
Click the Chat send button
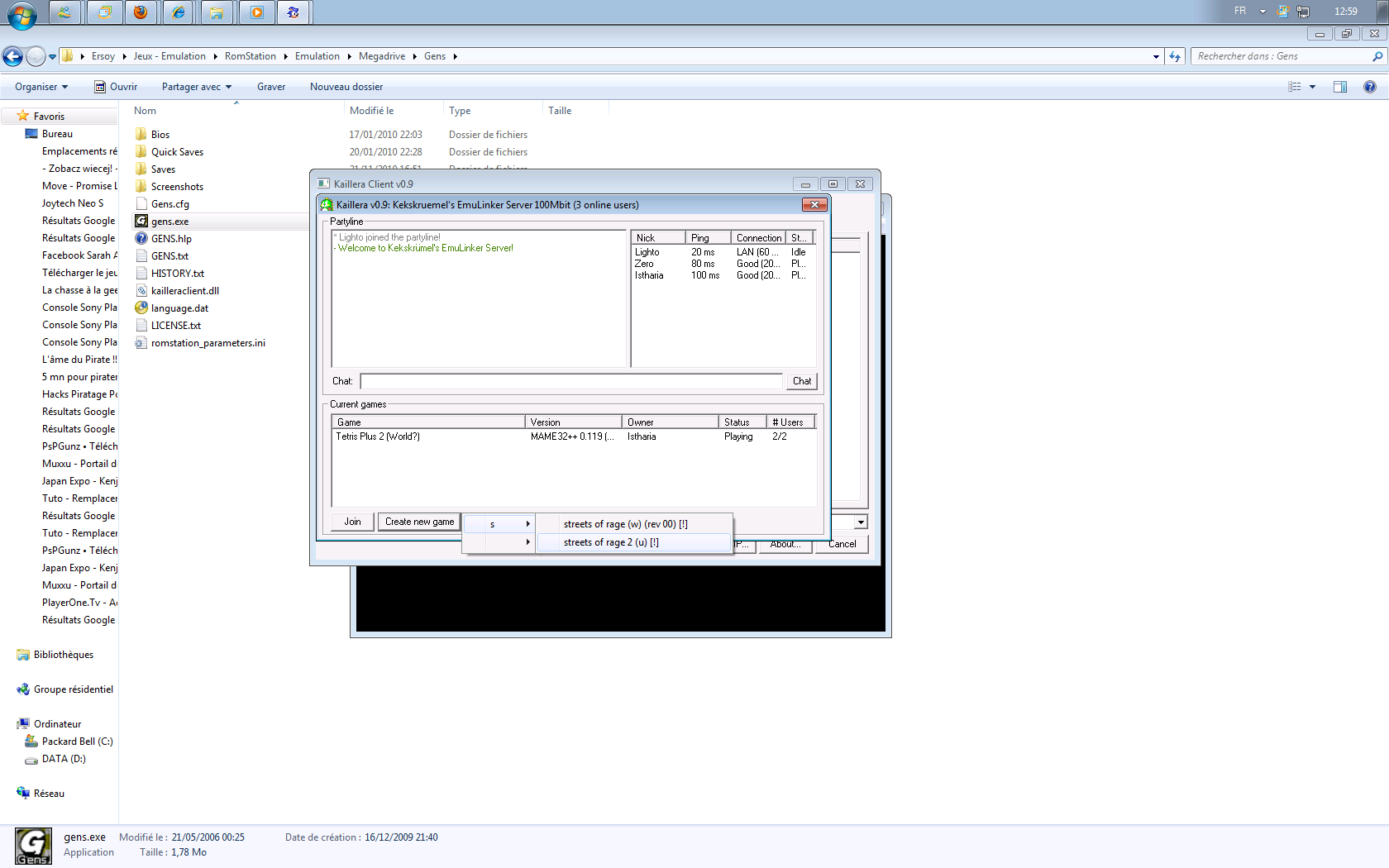click(802, 381)
